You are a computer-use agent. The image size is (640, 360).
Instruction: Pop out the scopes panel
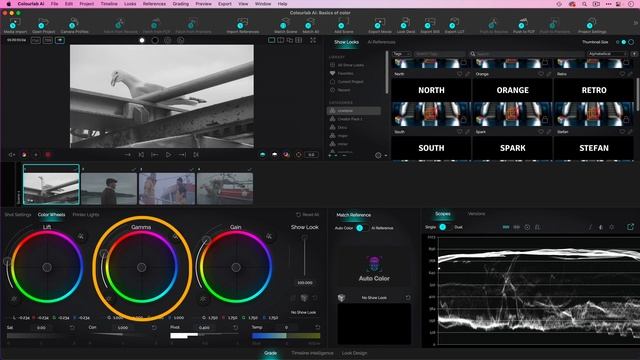click(631, 227)
